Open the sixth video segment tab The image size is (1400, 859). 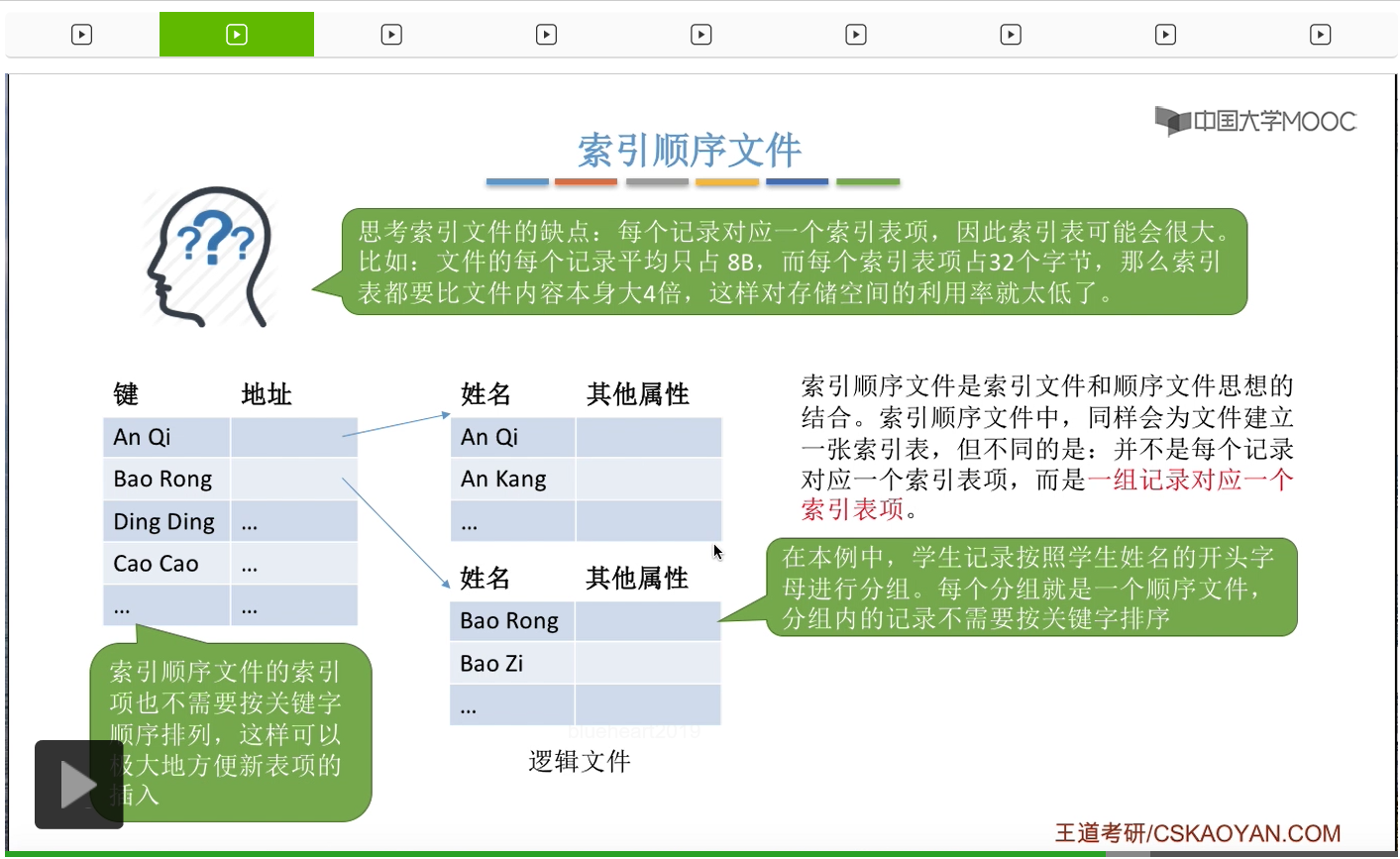tap(856, 35)
